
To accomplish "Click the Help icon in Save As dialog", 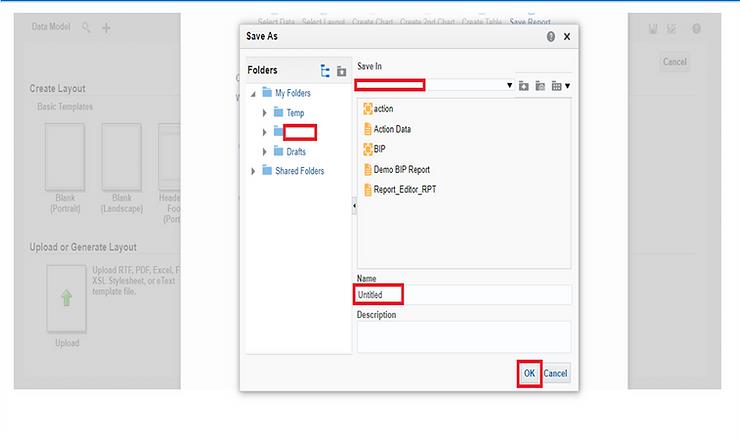I will point(550,36).
